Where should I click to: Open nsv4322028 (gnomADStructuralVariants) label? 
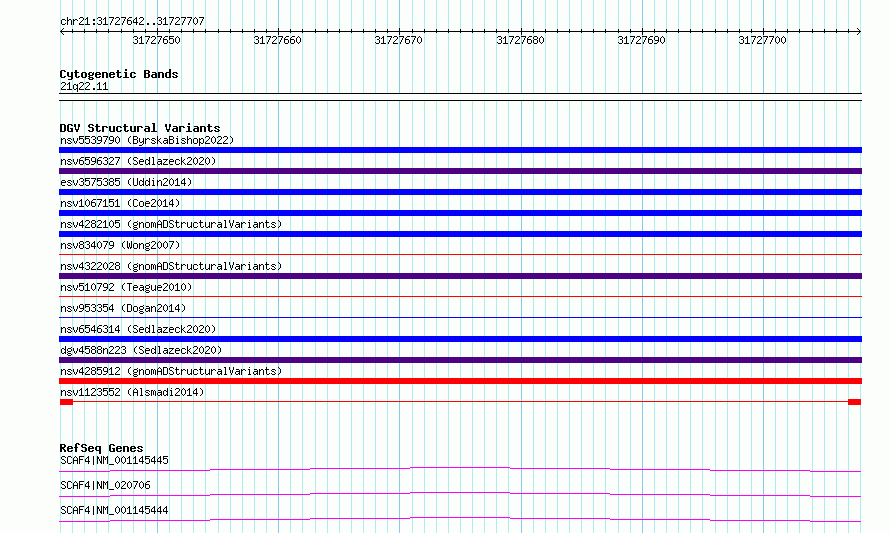(x=171, y=266)
